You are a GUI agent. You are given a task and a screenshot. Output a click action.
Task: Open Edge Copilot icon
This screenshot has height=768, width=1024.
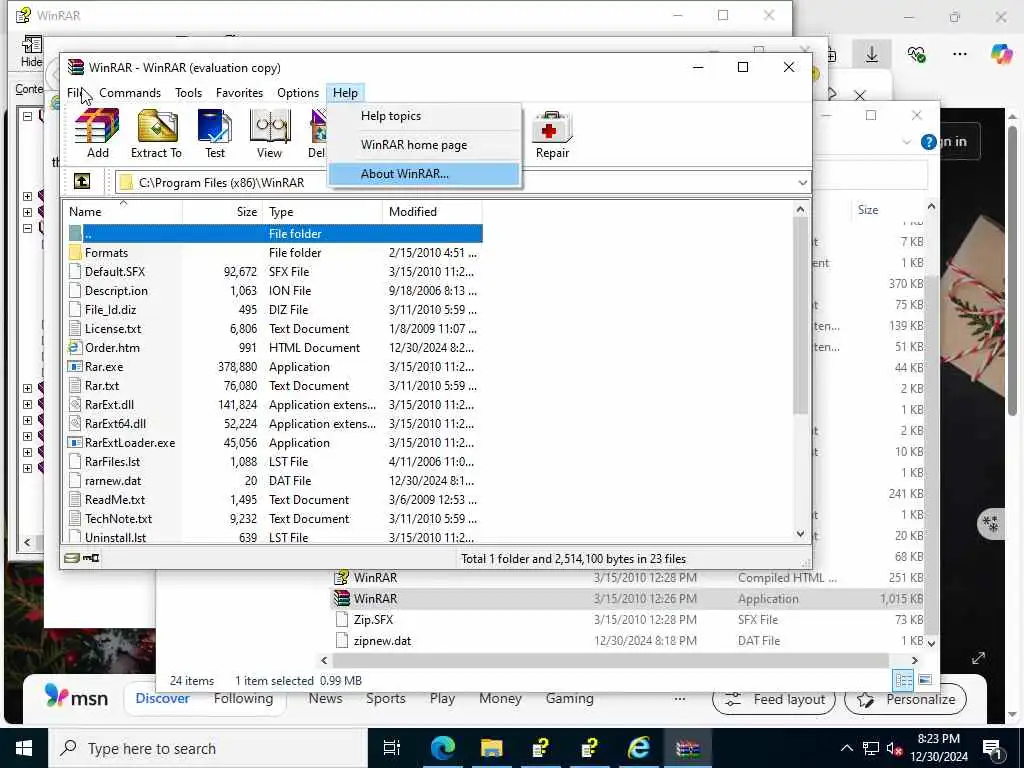tap(1001, 54)
